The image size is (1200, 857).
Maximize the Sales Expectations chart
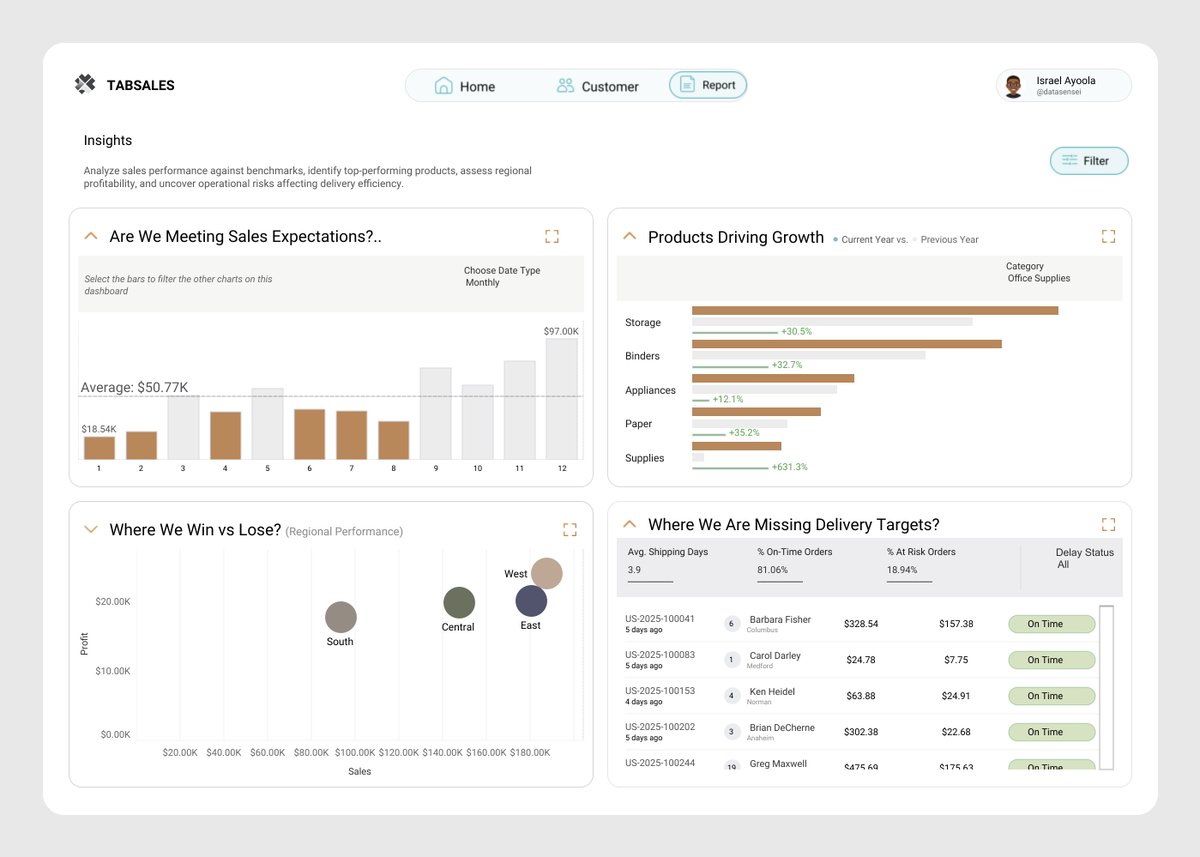coord(552,236)
